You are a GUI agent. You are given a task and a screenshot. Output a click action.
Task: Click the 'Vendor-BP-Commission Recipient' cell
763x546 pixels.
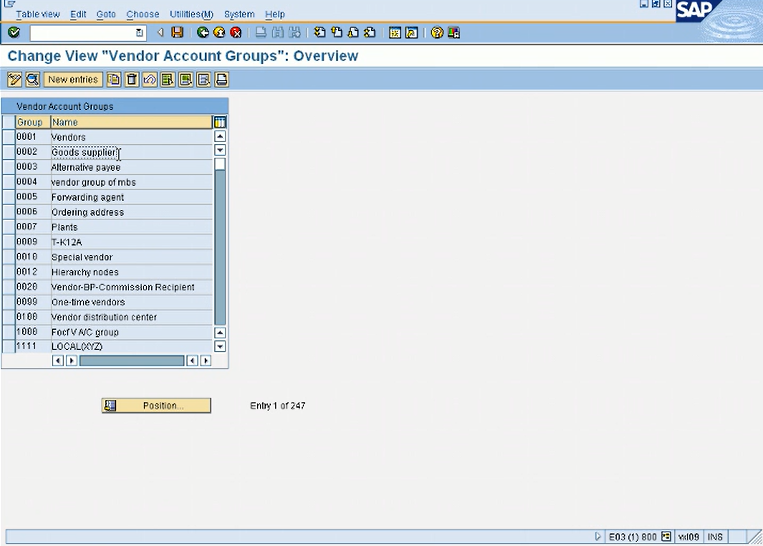(131, 287)
